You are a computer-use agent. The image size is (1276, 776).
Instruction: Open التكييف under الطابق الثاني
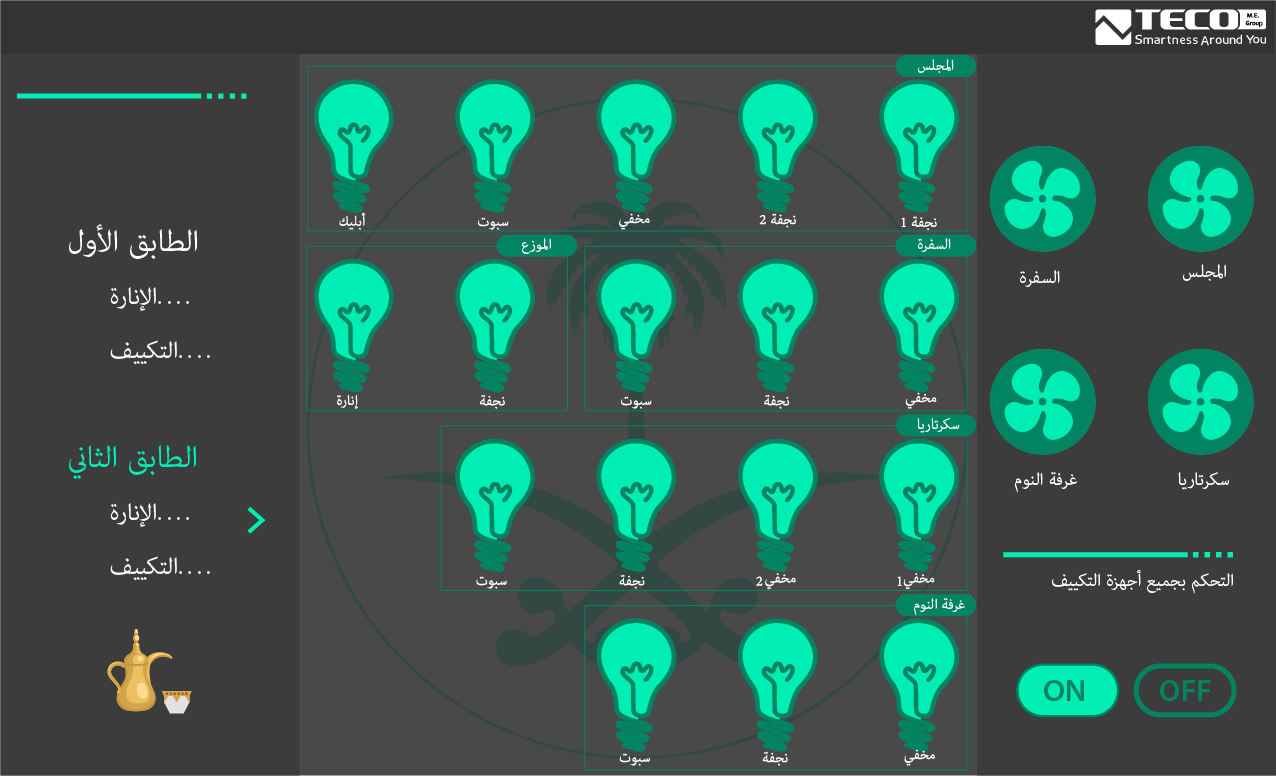coord(160,567)
